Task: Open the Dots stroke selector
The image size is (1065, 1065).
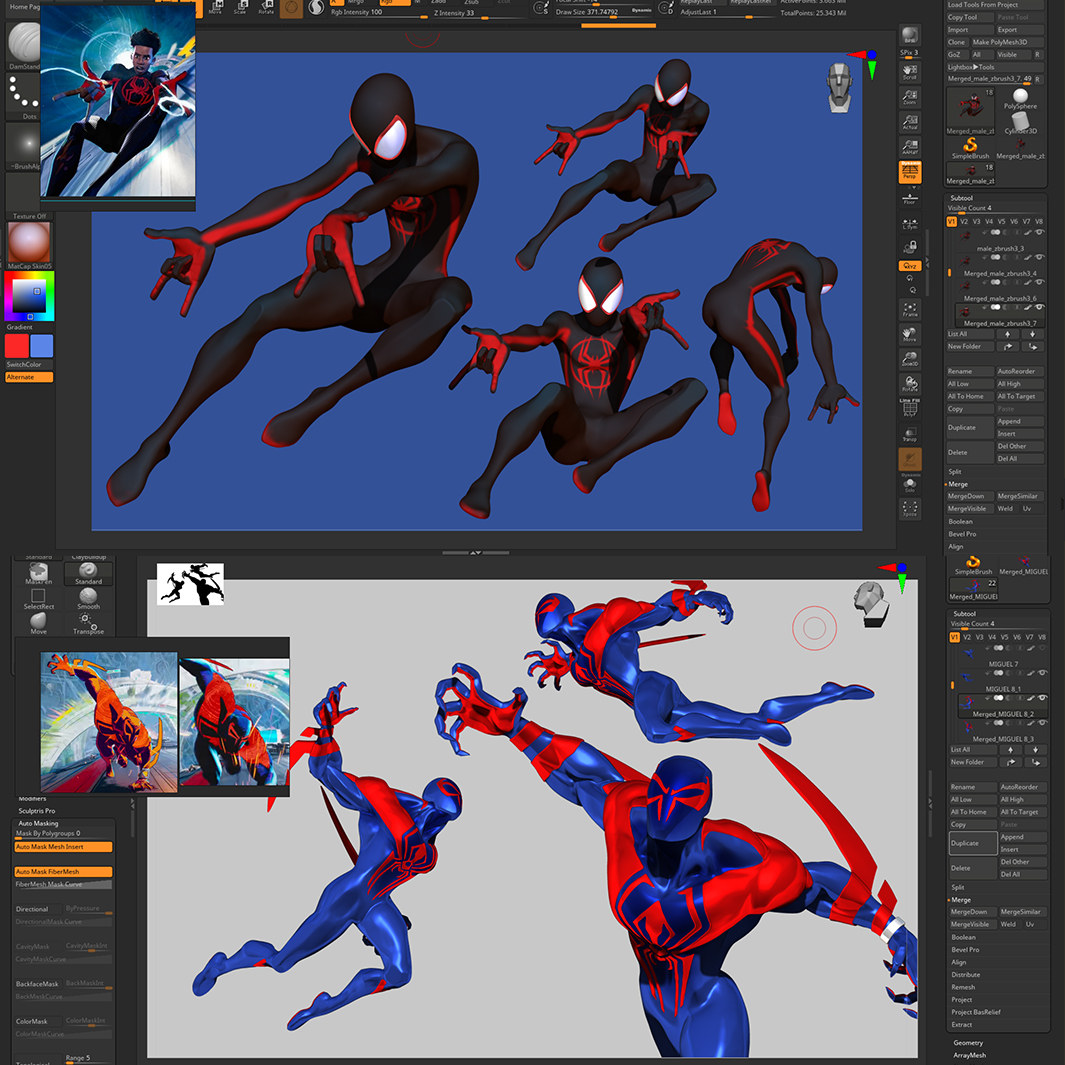Action: pos(23,97)
